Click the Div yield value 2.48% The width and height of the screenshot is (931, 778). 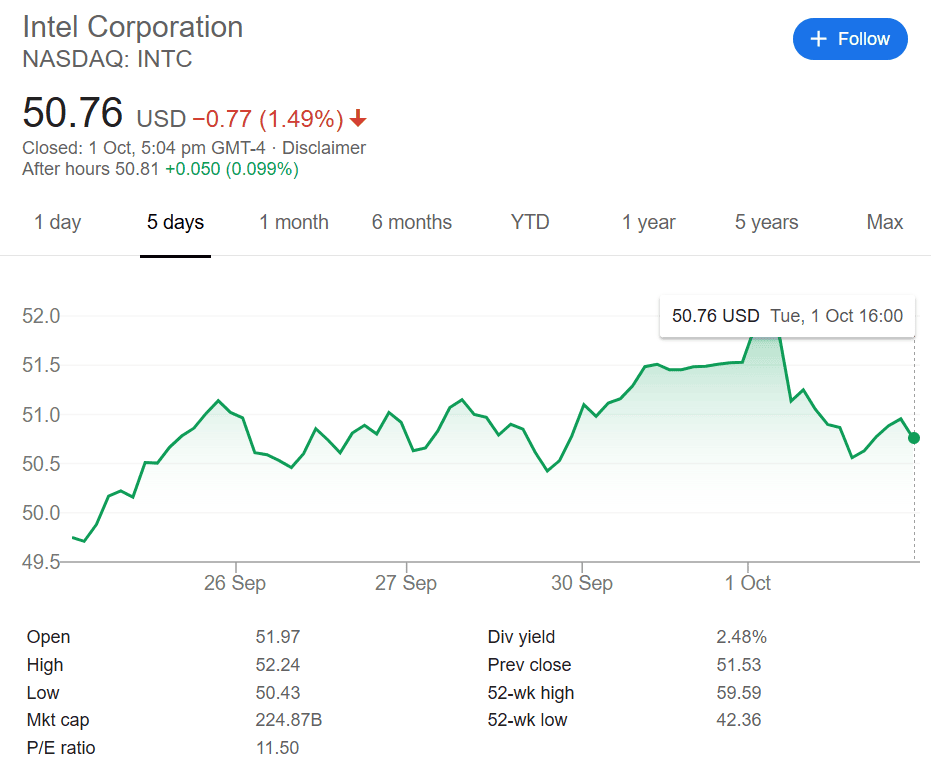click(x=741, y=637)
